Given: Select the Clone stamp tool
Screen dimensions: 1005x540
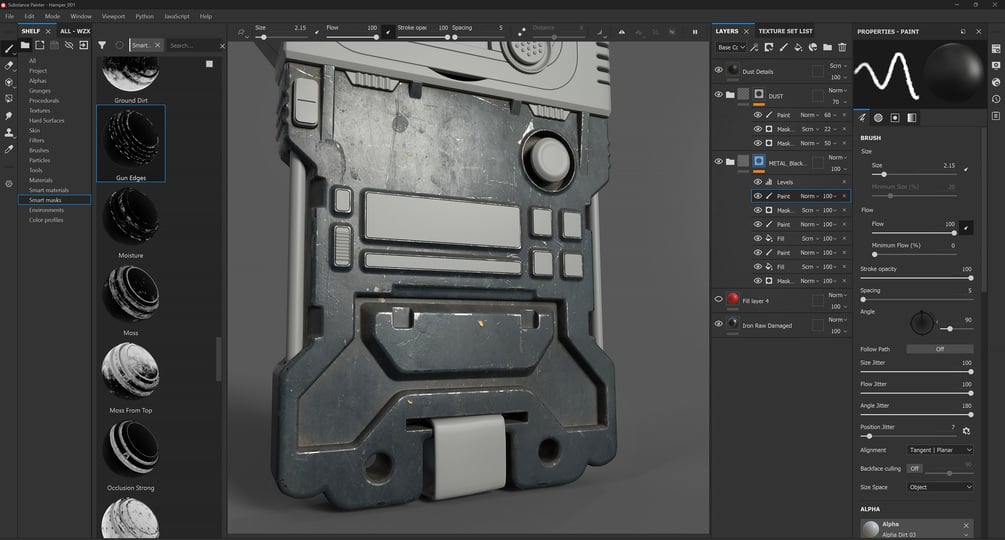Looking at the screenshot, I should click(9, 133).
